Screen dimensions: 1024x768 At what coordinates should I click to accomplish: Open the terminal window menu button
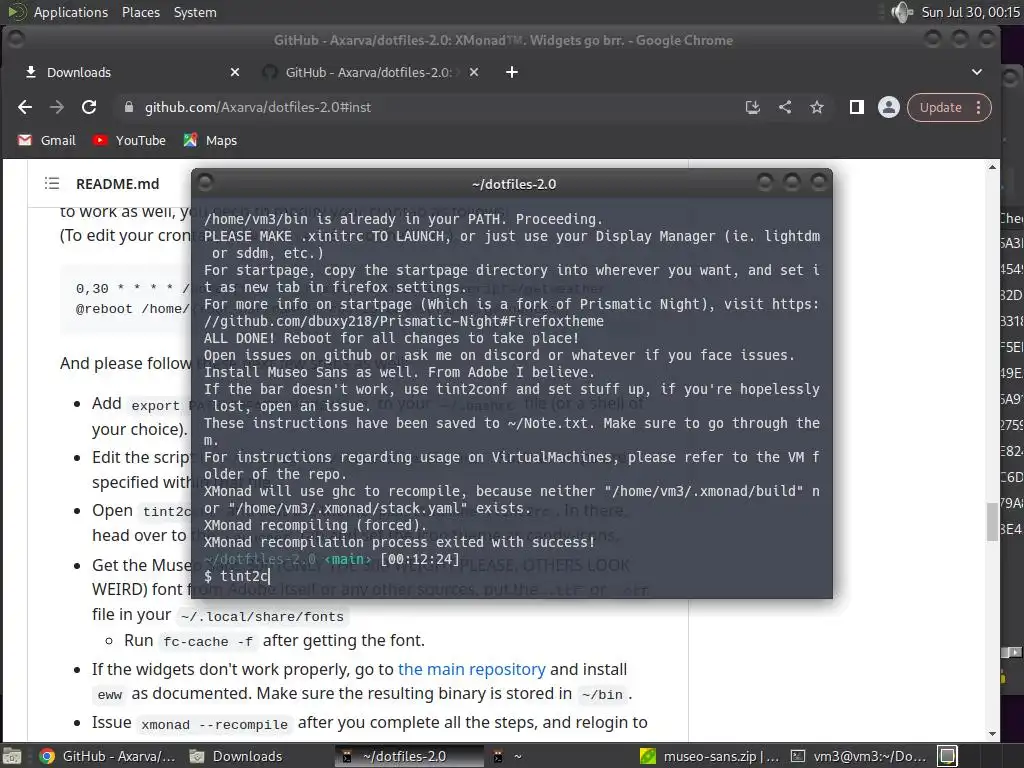tap(205, 182)
